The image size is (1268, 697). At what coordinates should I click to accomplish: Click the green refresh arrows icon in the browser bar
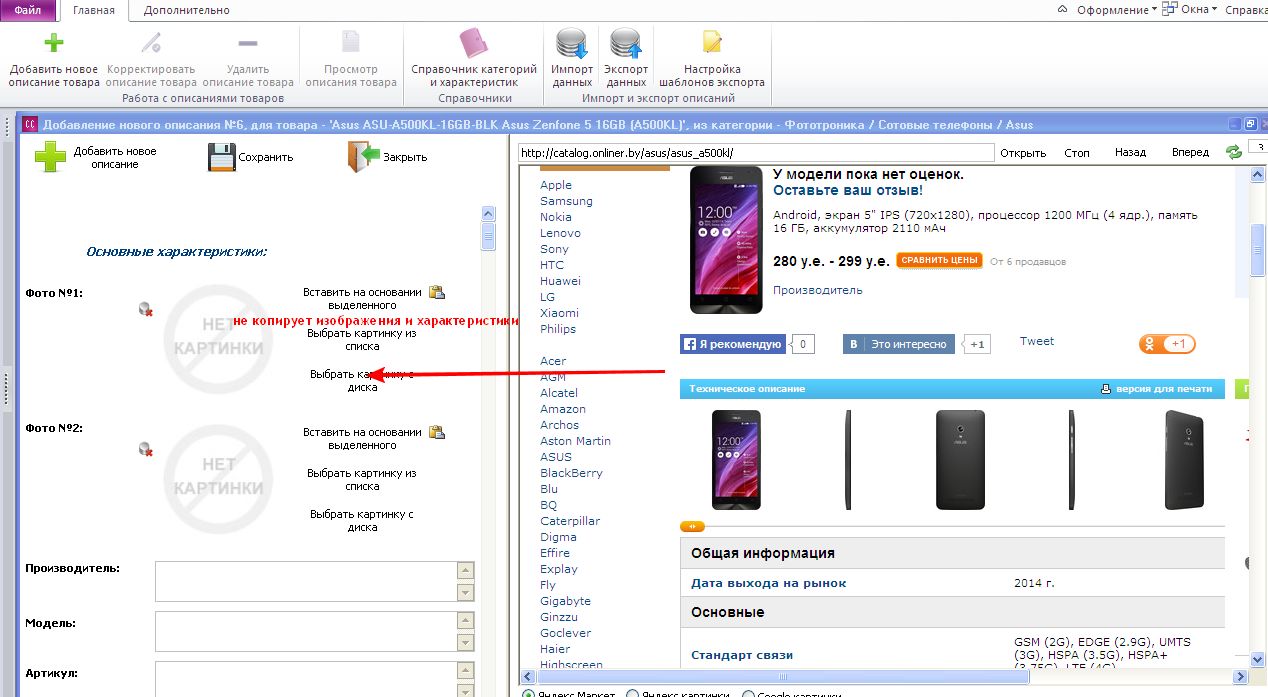pos(1234,152)
